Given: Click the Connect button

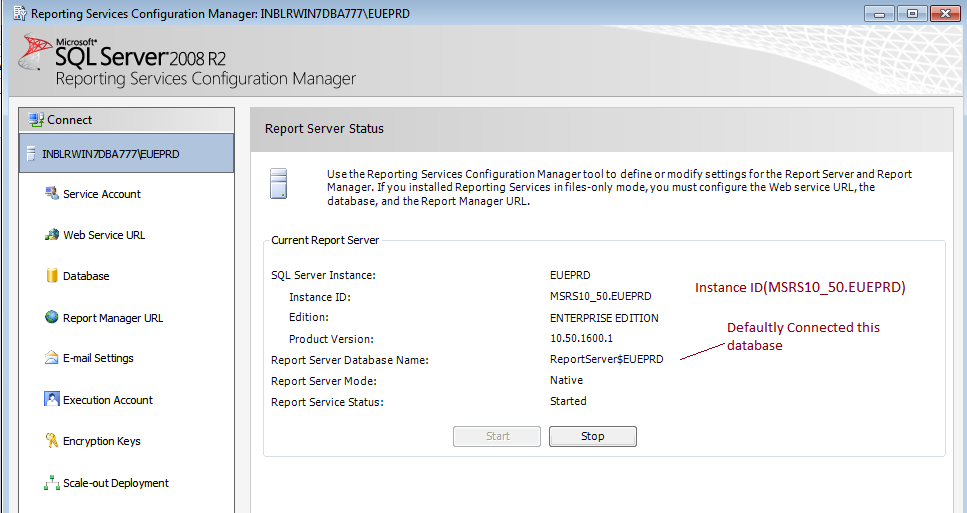Looking at the screenshot, I should click(126, 120).
